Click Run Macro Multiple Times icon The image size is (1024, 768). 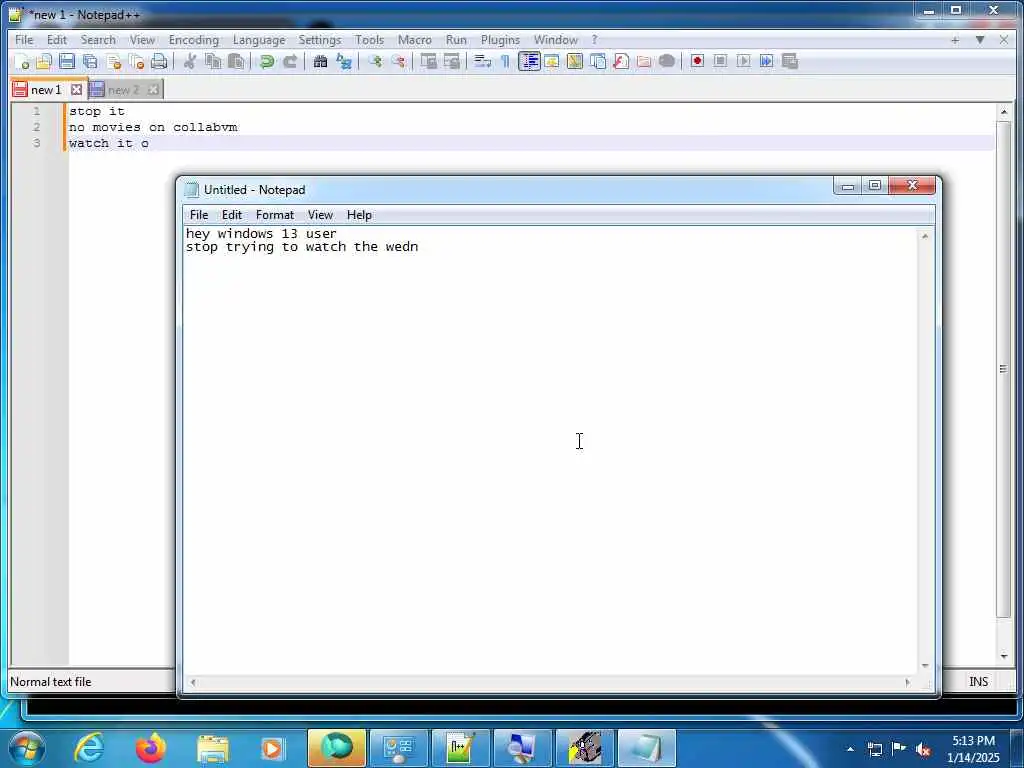pos(767,61)
